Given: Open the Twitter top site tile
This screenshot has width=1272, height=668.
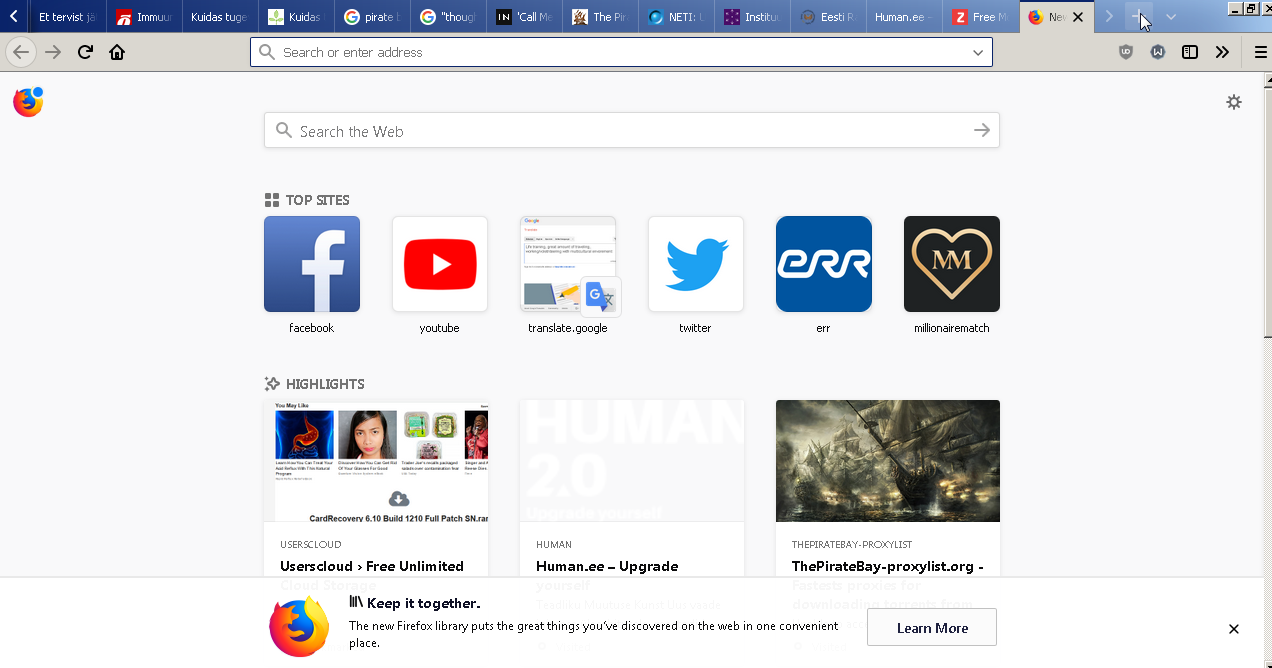Looking at the screenshot, I should [696, 264].
